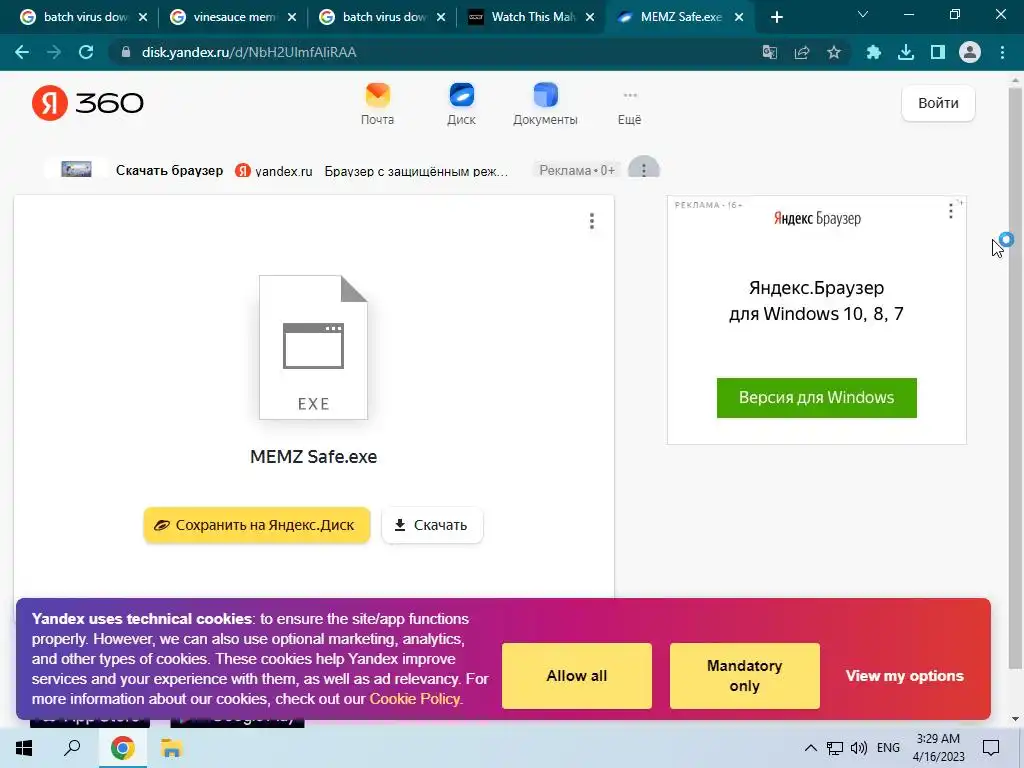Click the MEMZ Safe.exe file name
The height and width of the screenshot is (768, 1024).
313,456
